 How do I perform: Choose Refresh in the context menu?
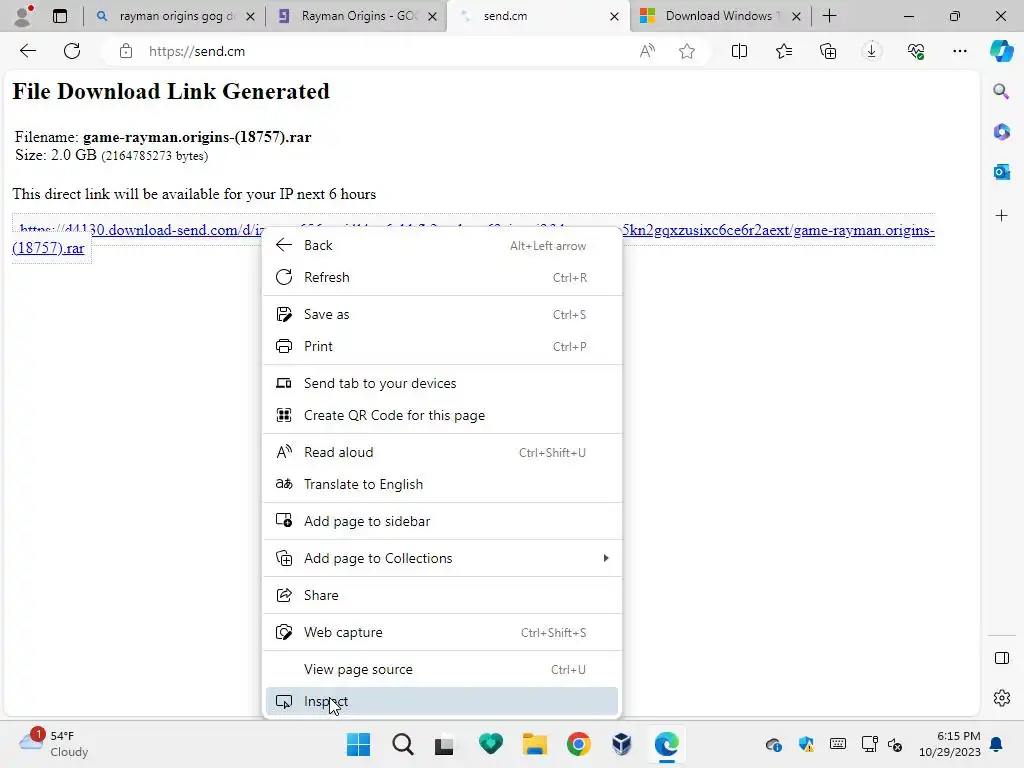(x=442, y=278)
